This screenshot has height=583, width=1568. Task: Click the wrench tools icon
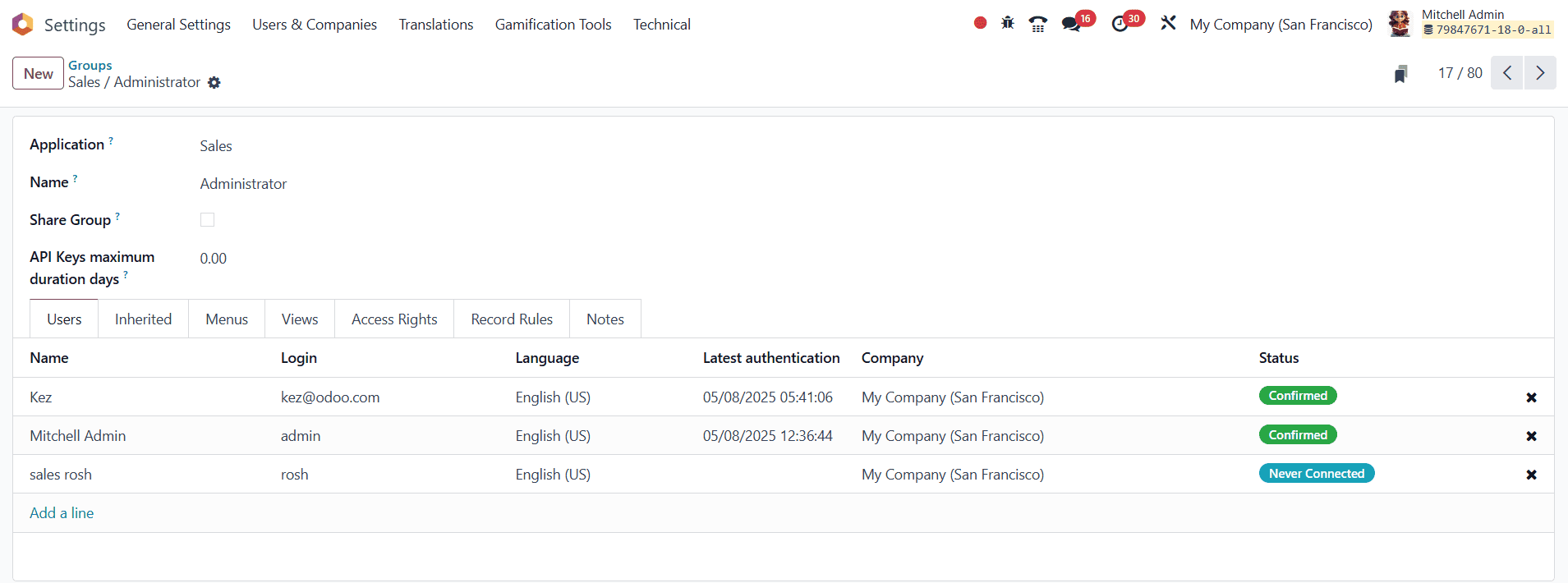(1168, 23)
